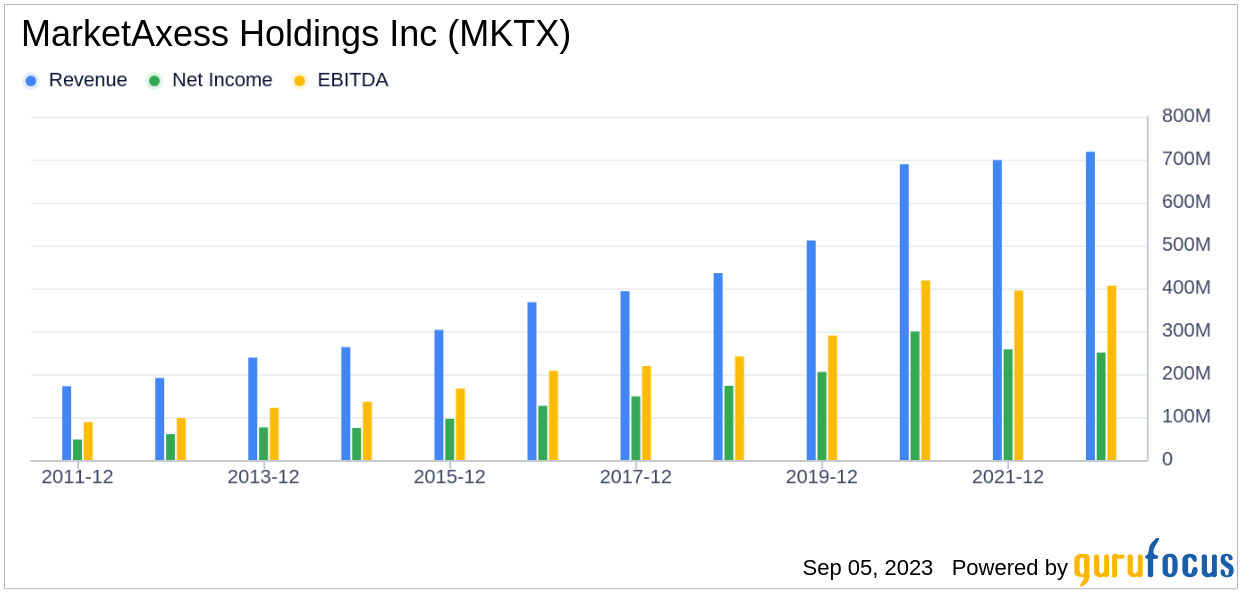Click the 500M y-axis label
The width and height of the screenshot is (1242, 593).
[1186, 246]
